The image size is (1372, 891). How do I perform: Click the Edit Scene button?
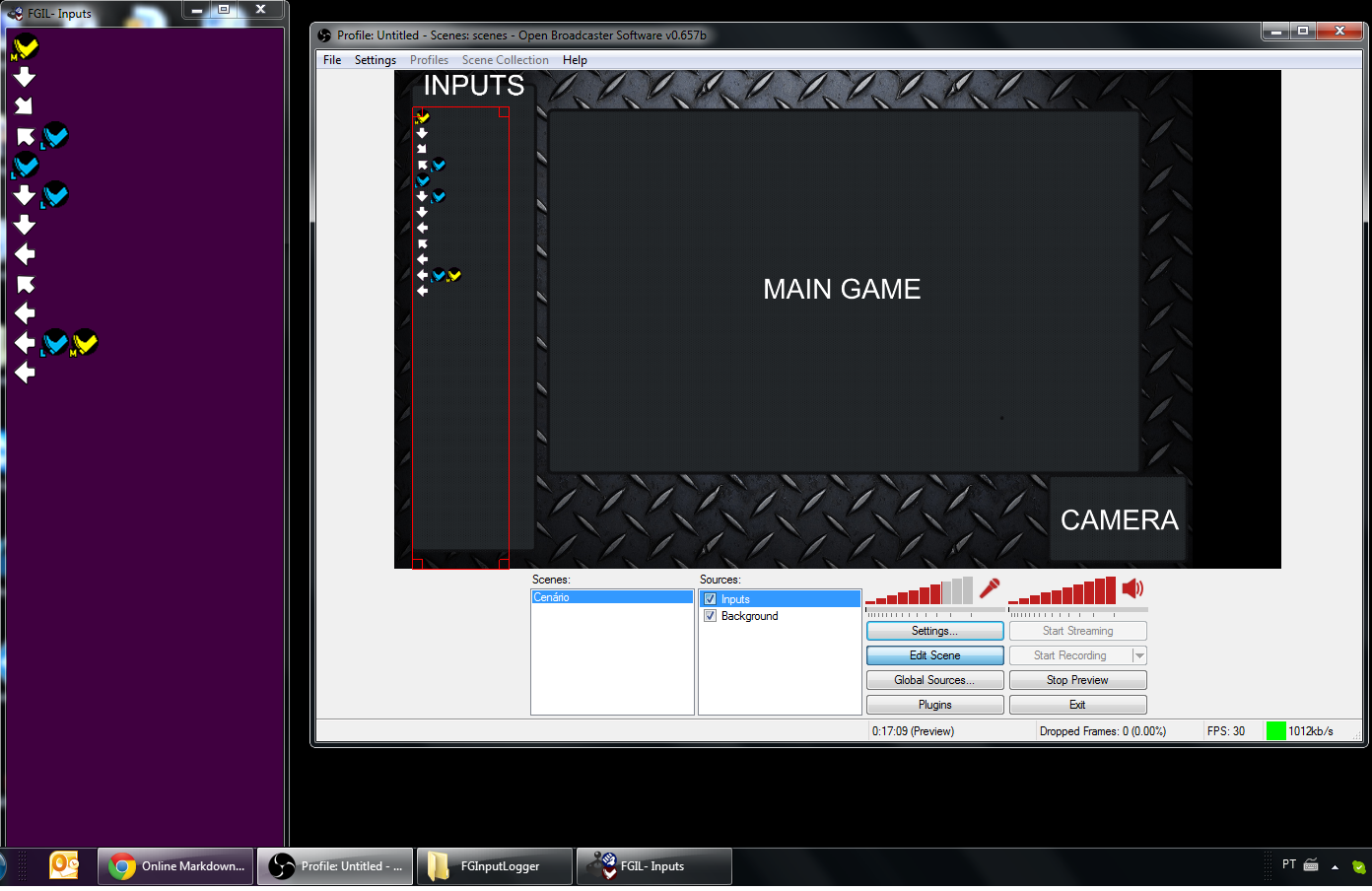click(934, 655)
